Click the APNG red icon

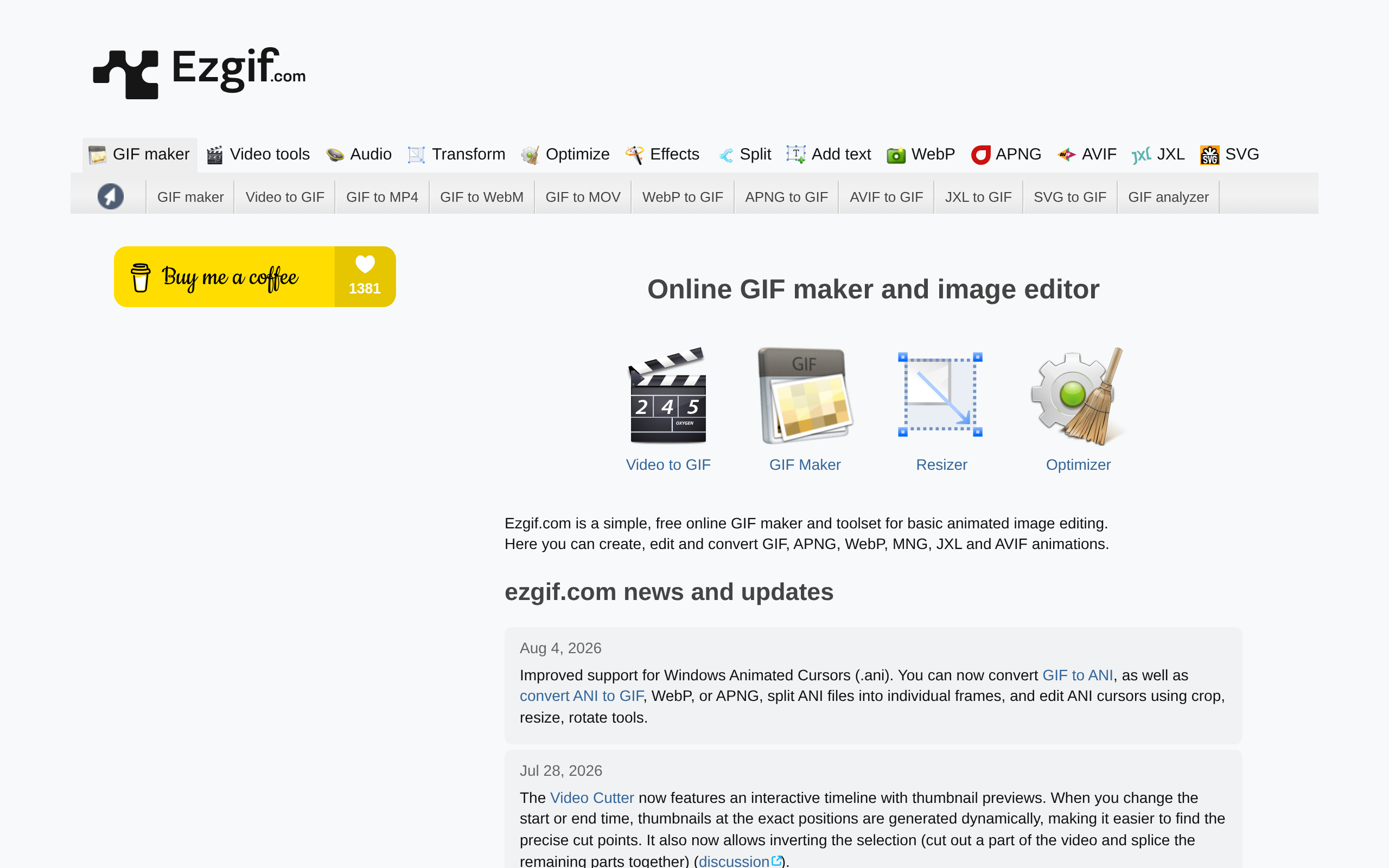pos(980,155)
